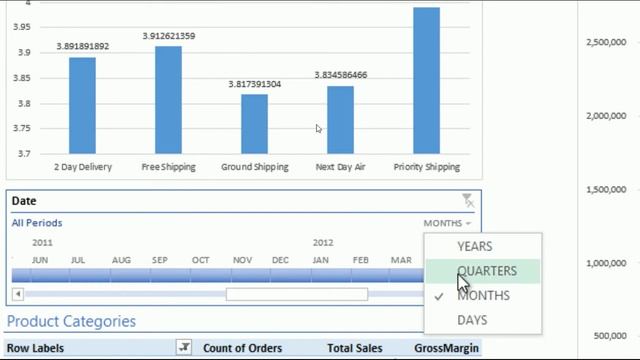This screenshot has height=360, width=640.
Task: Choose YEARS from time level menu
Action: pos(483,247)
